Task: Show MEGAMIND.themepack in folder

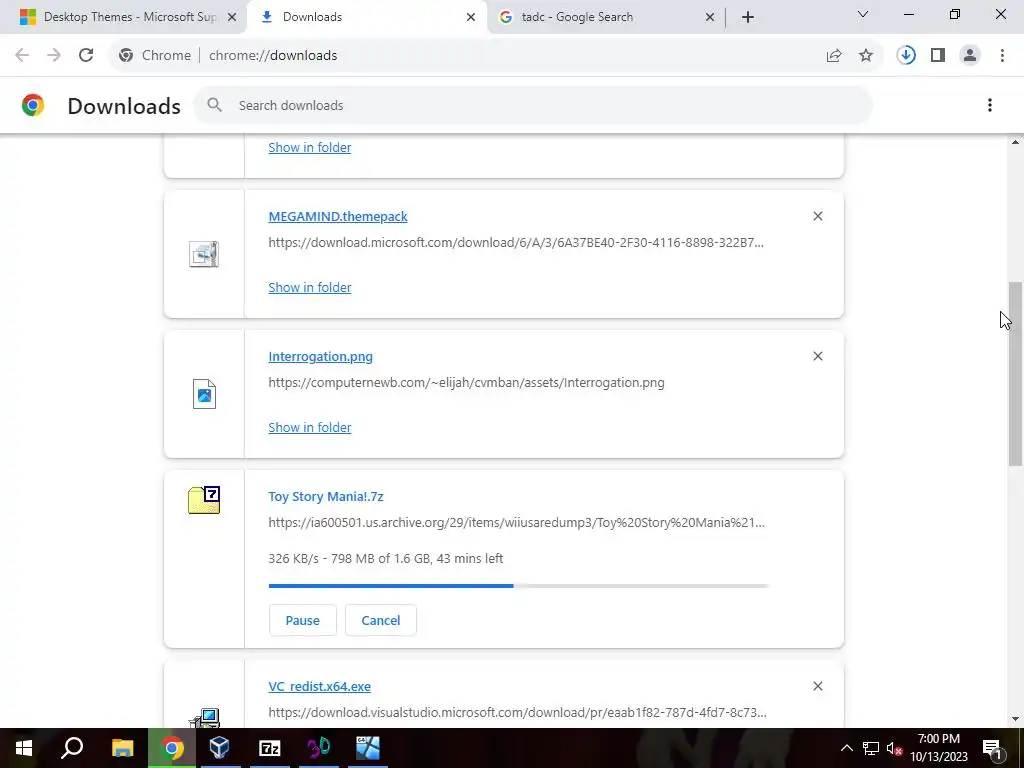Action: pyautogui.click(x=310, y=287)
